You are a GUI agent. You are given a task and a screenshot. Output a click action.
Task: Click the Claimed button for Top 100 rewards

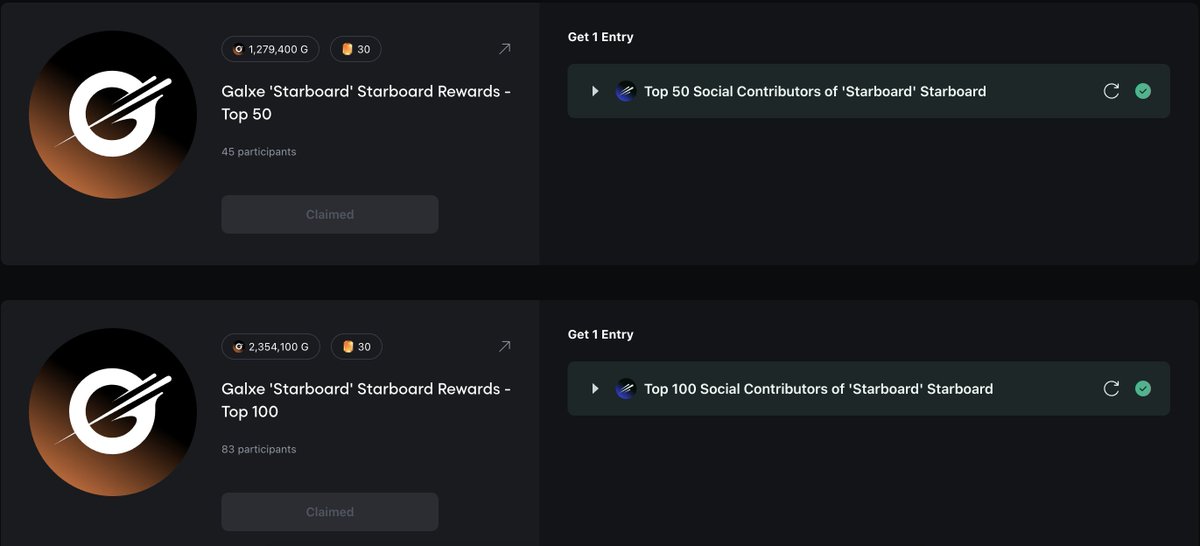(329, 512)
